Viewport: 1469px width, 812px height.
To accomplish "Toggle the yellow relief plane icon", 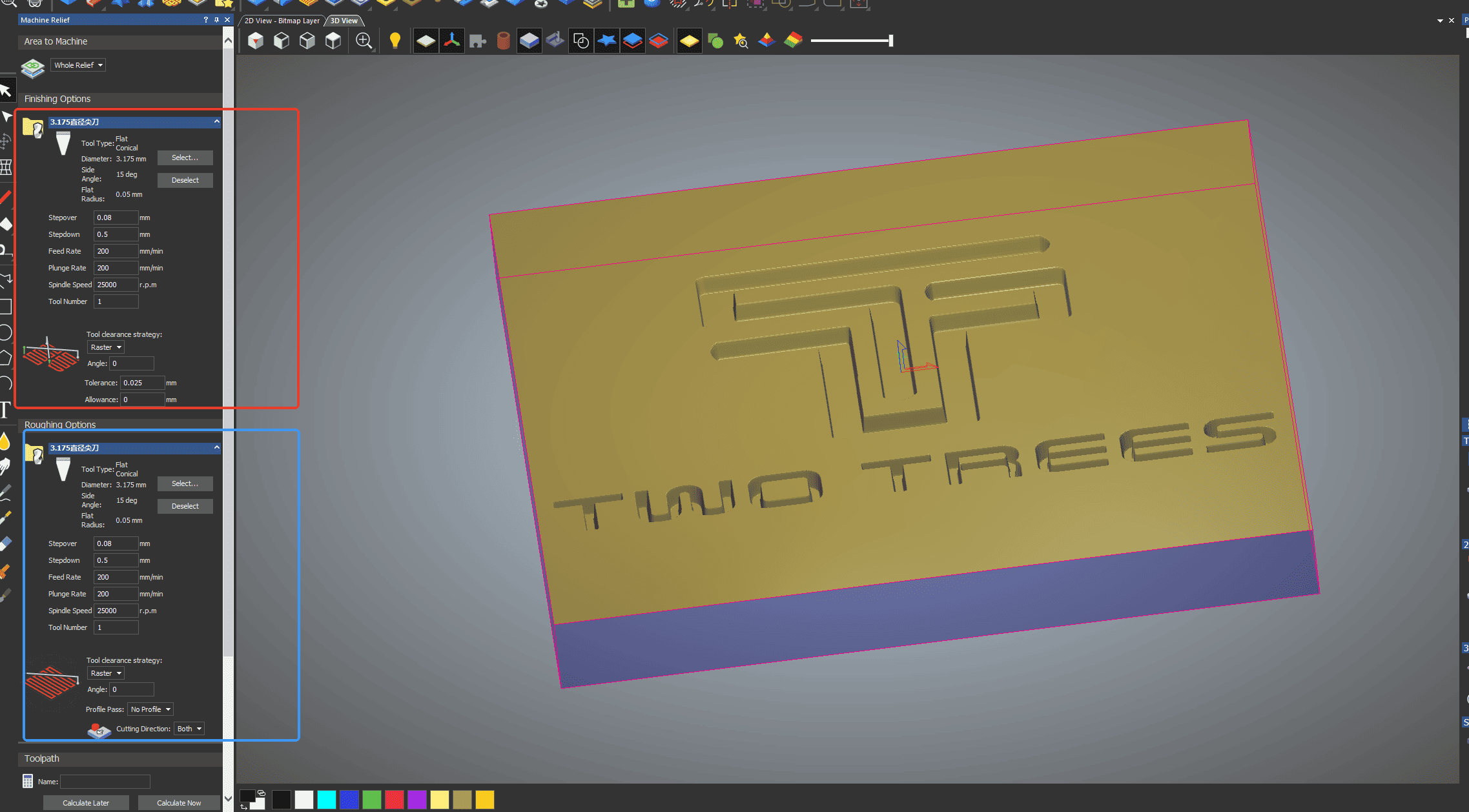I will coord(689,41).
